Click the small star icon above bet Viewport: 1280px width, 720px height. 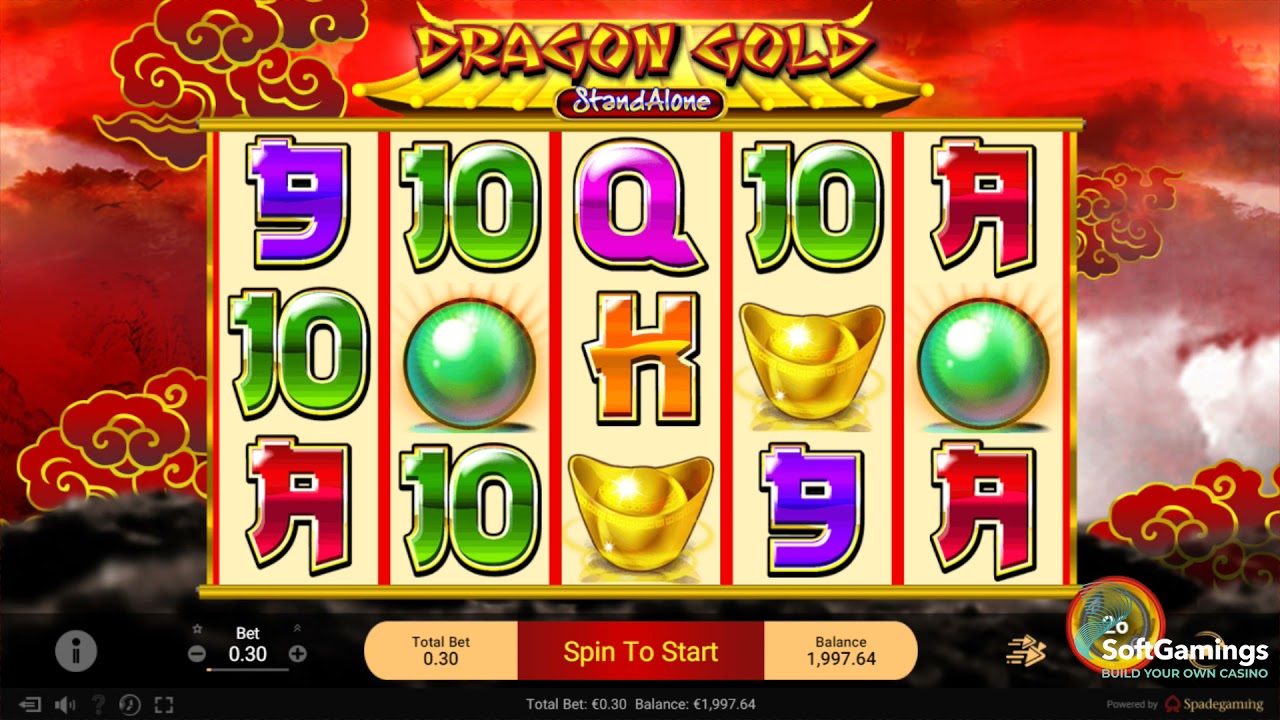coord(197,630)
